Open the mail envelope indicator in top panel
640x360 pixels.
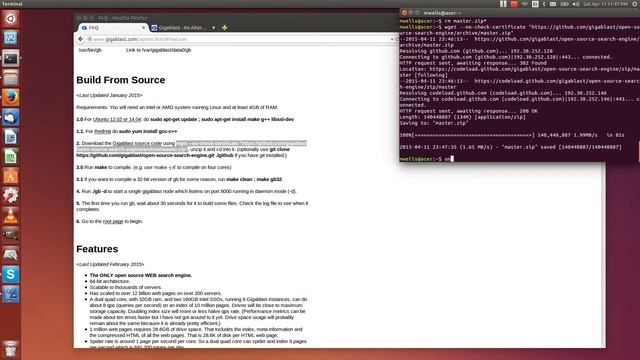click(553, 4)
